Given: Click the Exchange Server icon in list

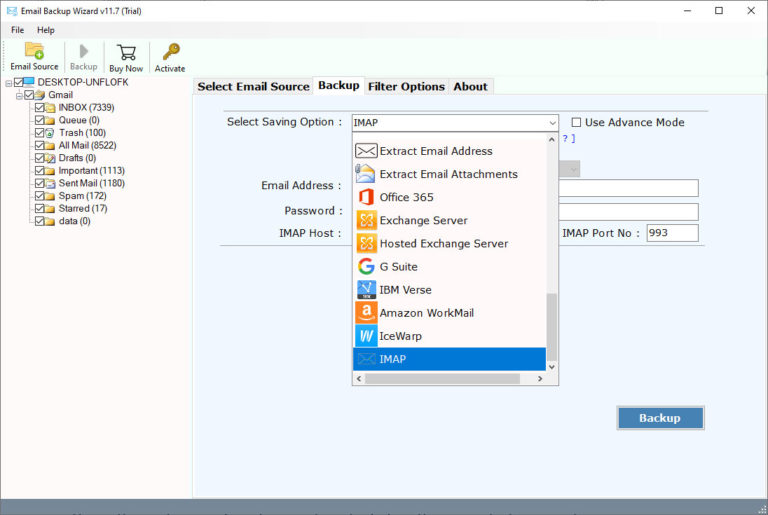Looking at the screenshot, I should coord(366,220).
